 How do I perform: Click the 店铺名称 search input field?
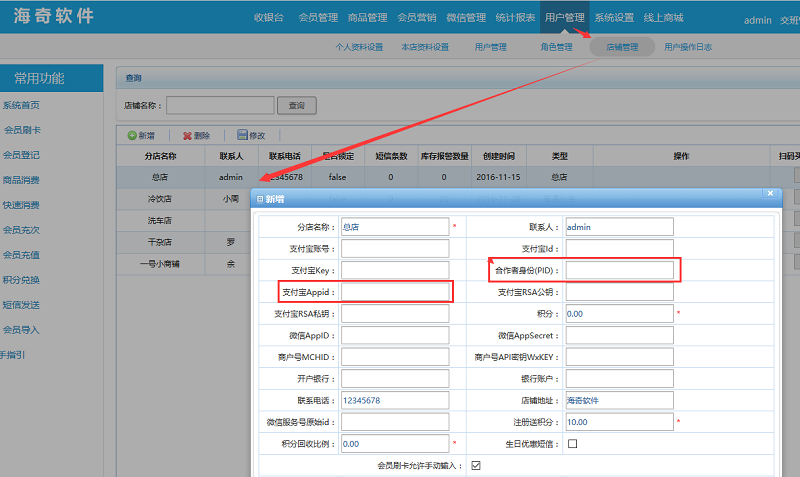point(220,105)
